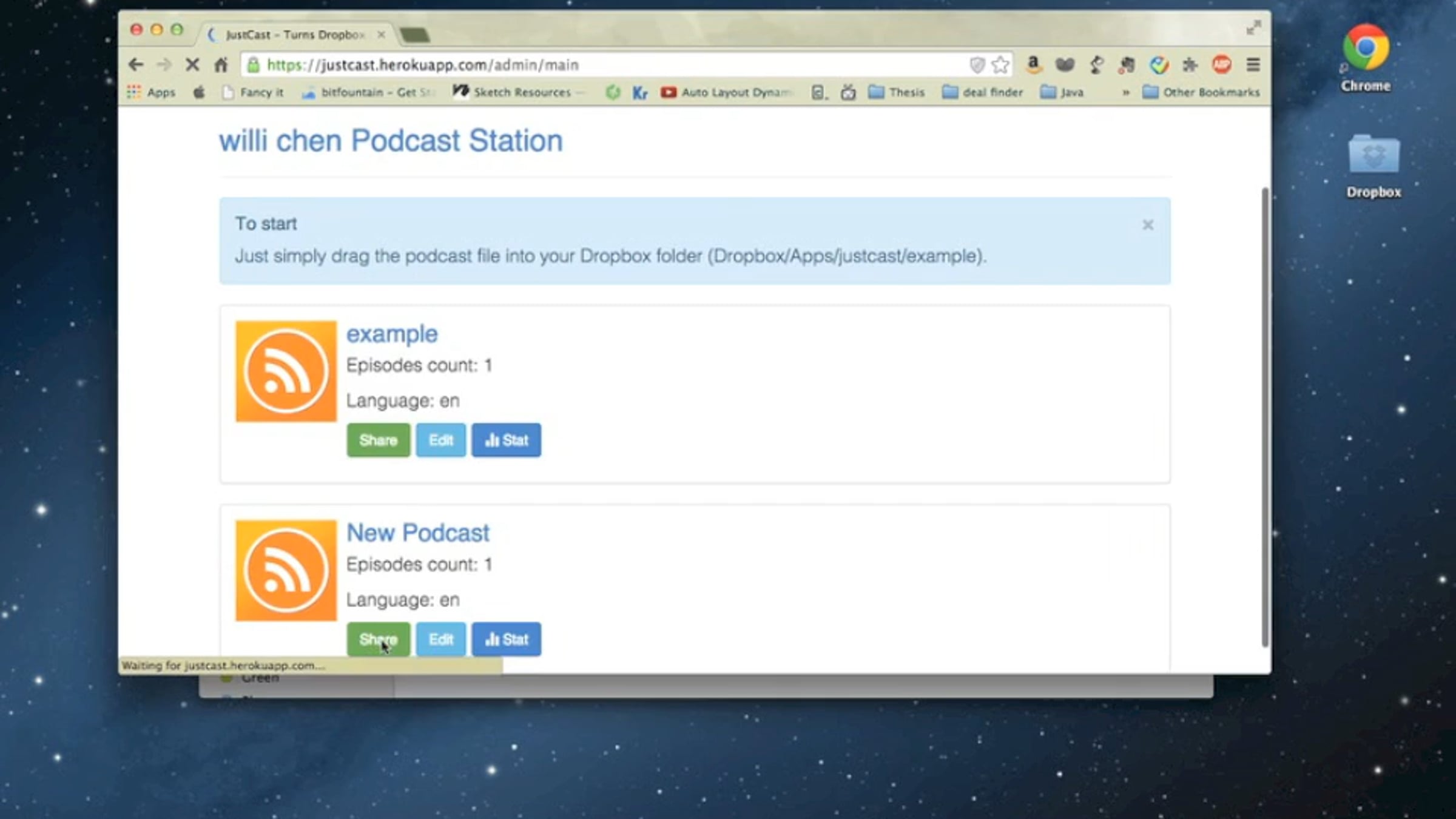1456x819 pixels.
Task: Open the Auto Layout Dynamic bookmark
Action: pos(727,92)
